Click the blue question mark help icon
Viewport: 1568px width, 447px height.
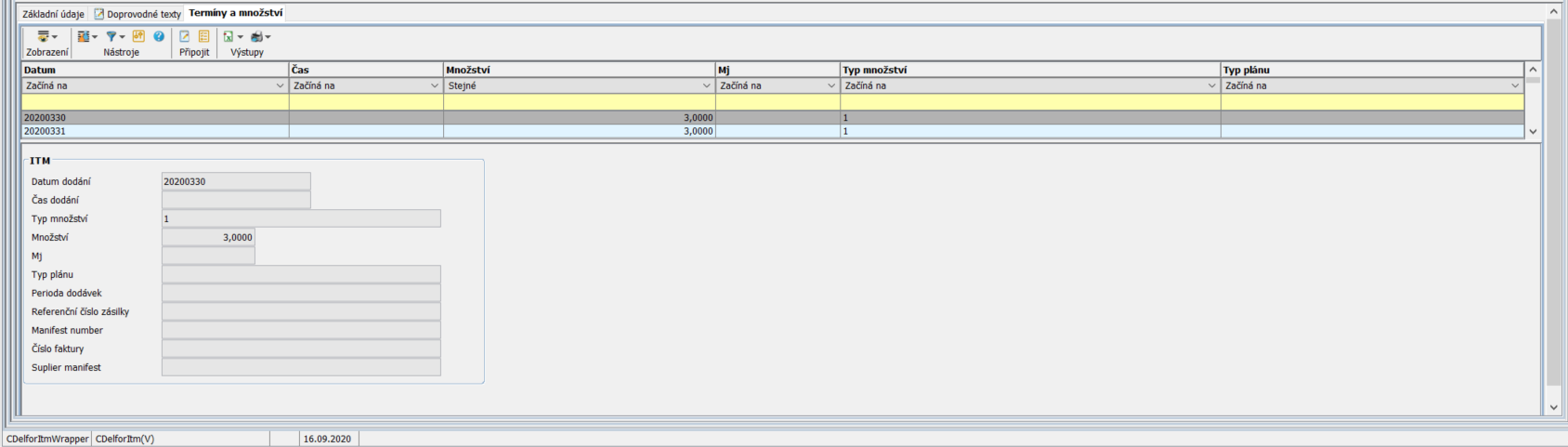[159, 37]
